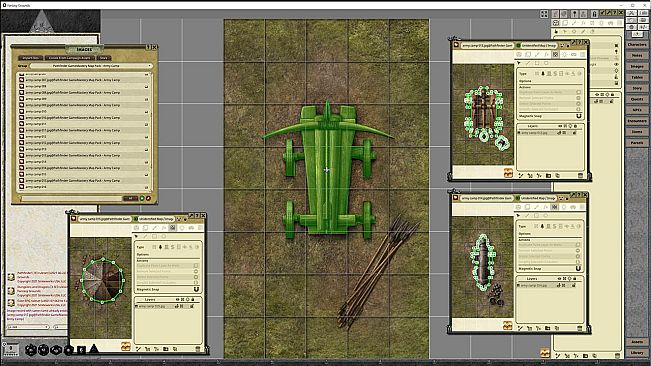
Task: Click add folder layer icon in lower-left window
Action: coord(166,349)
